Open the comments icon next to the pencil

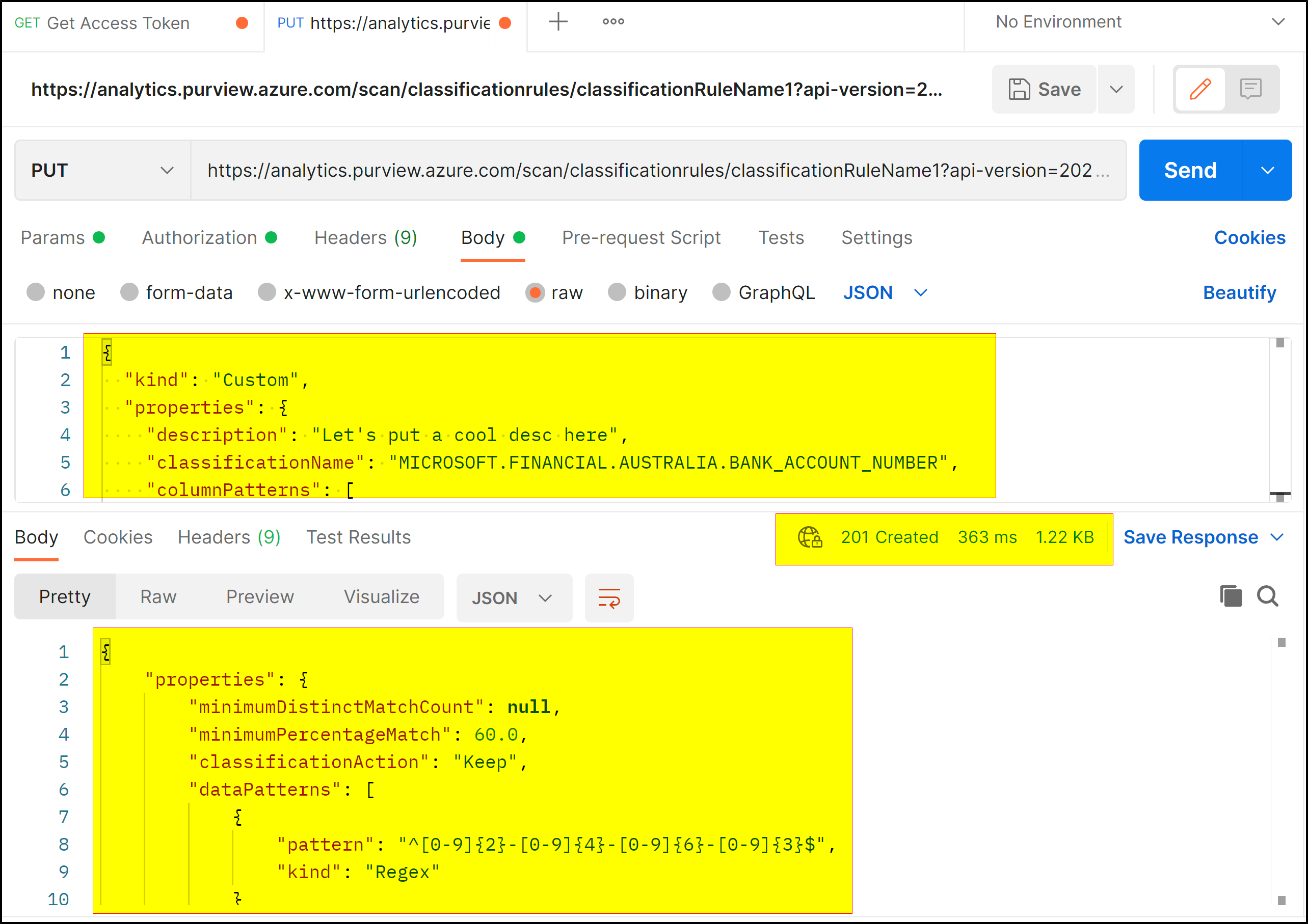click(x=1251, y=89)
